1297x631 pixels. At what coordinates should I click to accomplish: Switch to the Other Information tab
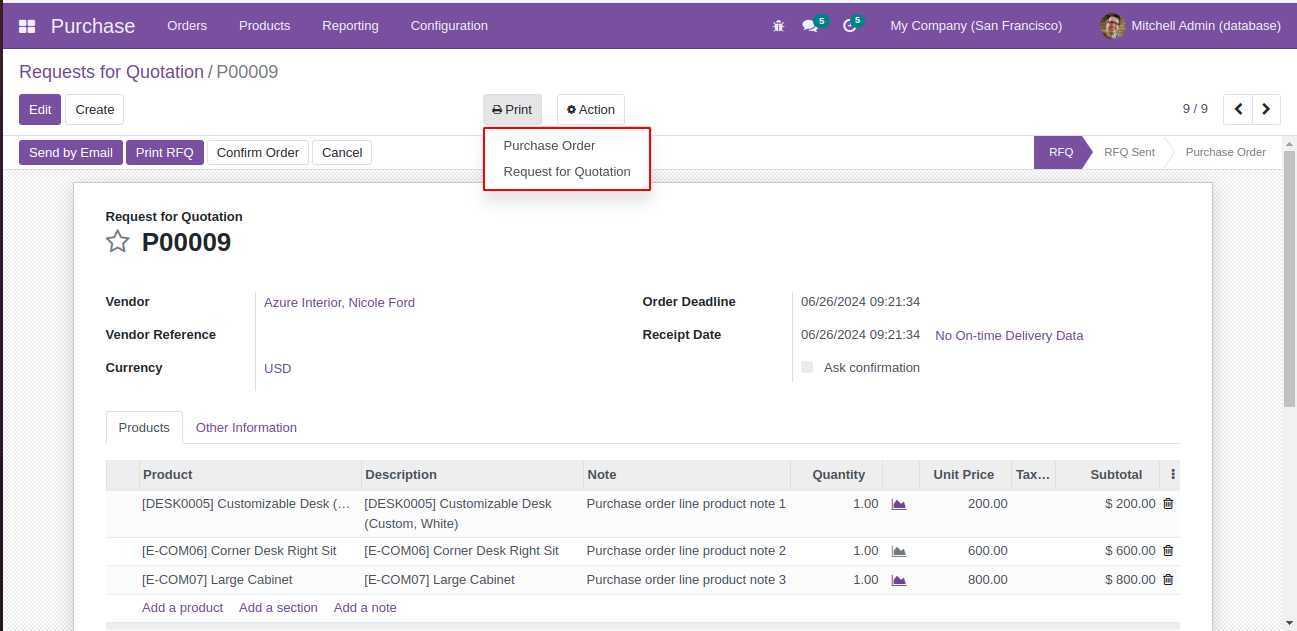tap(246, 428)
